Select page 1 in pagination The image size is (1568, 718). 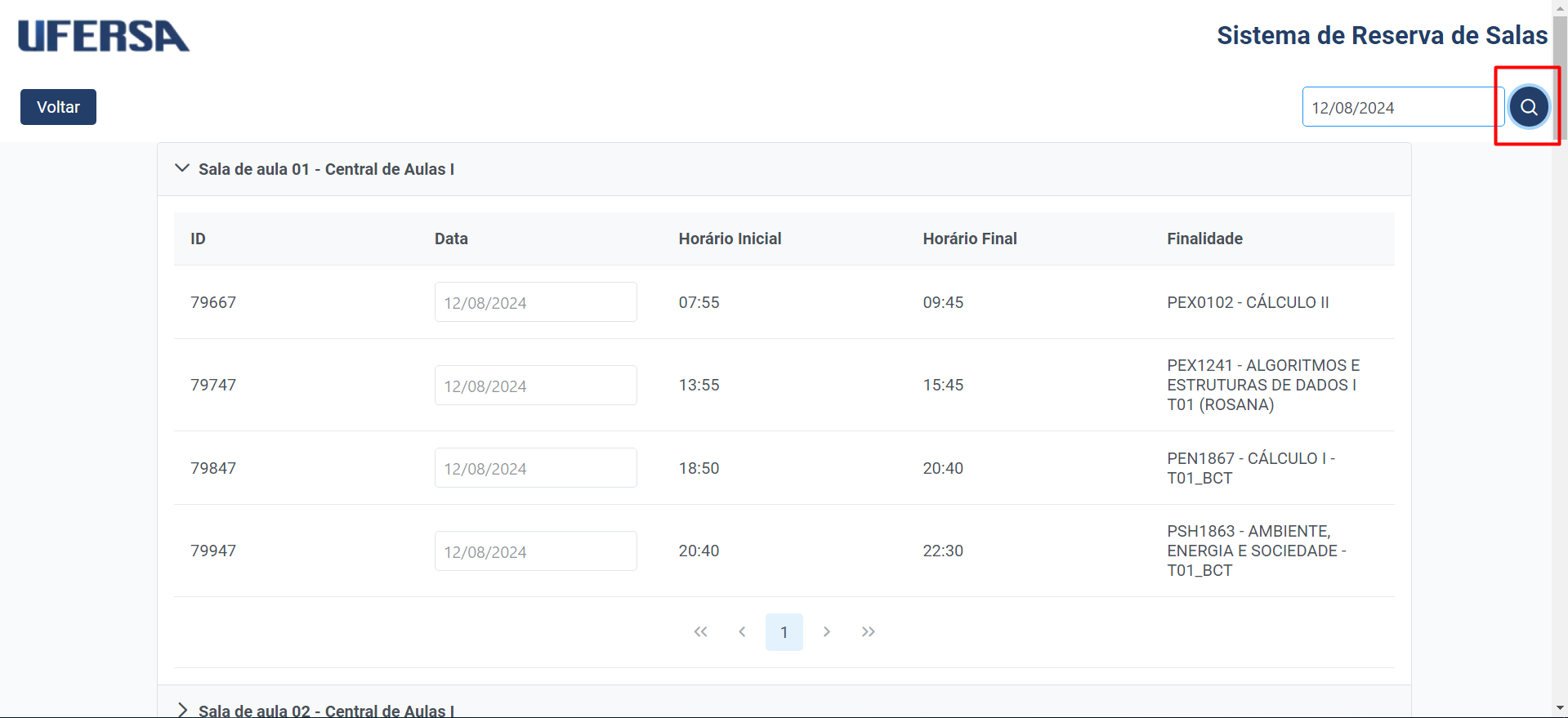(784, 632)
